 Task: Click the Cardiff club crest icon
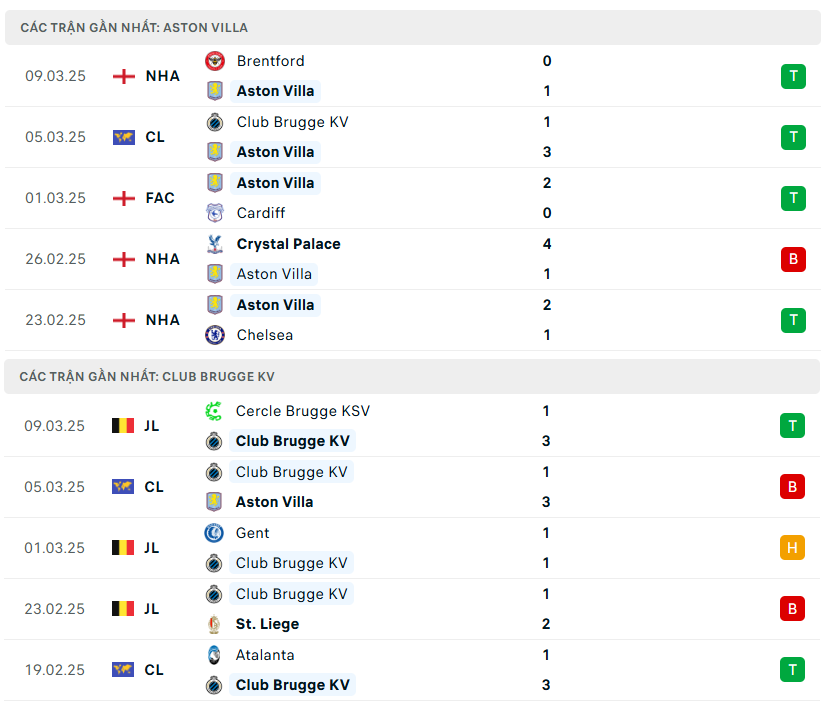[215, 213]
